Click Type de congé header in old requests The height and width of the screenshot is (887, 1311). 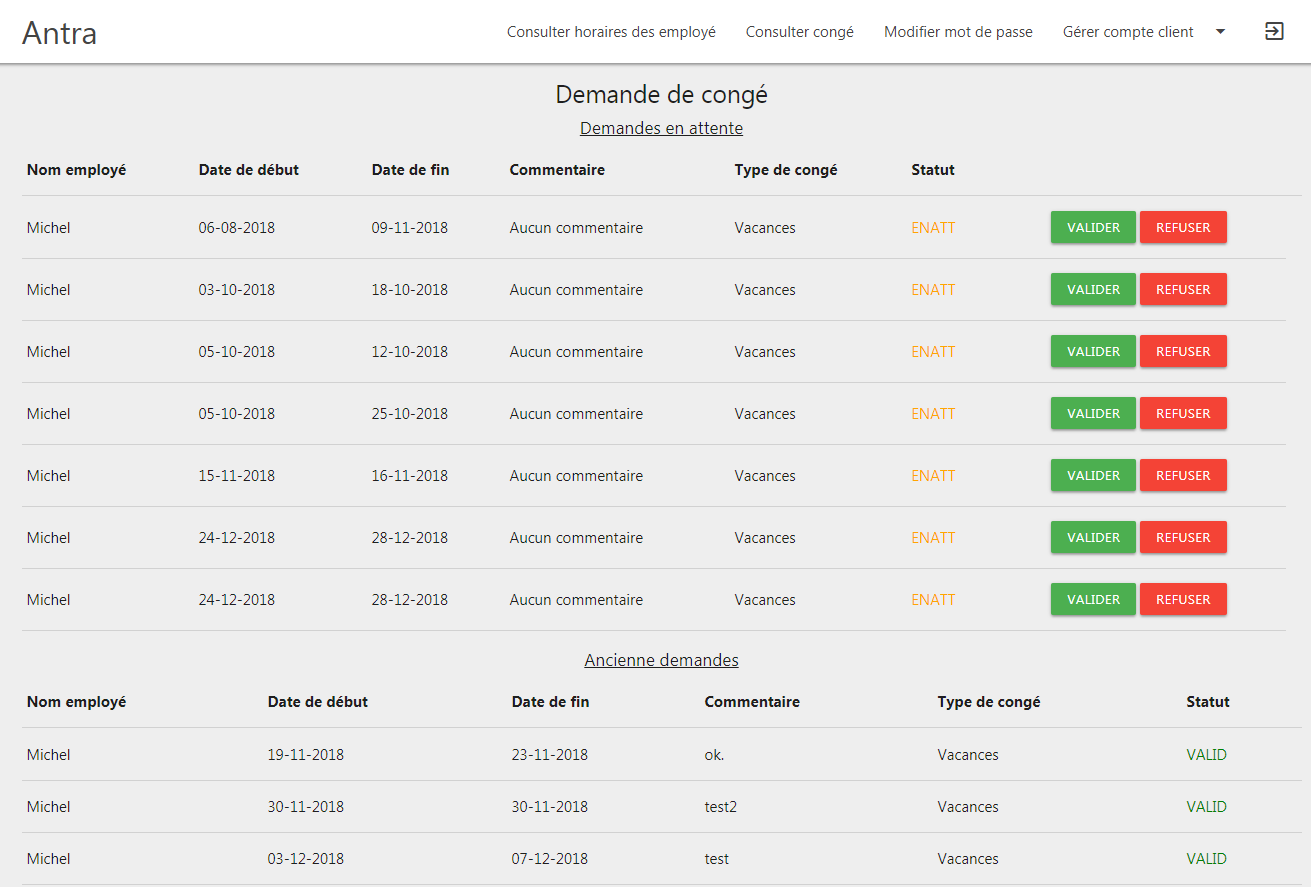pos(989,702)
